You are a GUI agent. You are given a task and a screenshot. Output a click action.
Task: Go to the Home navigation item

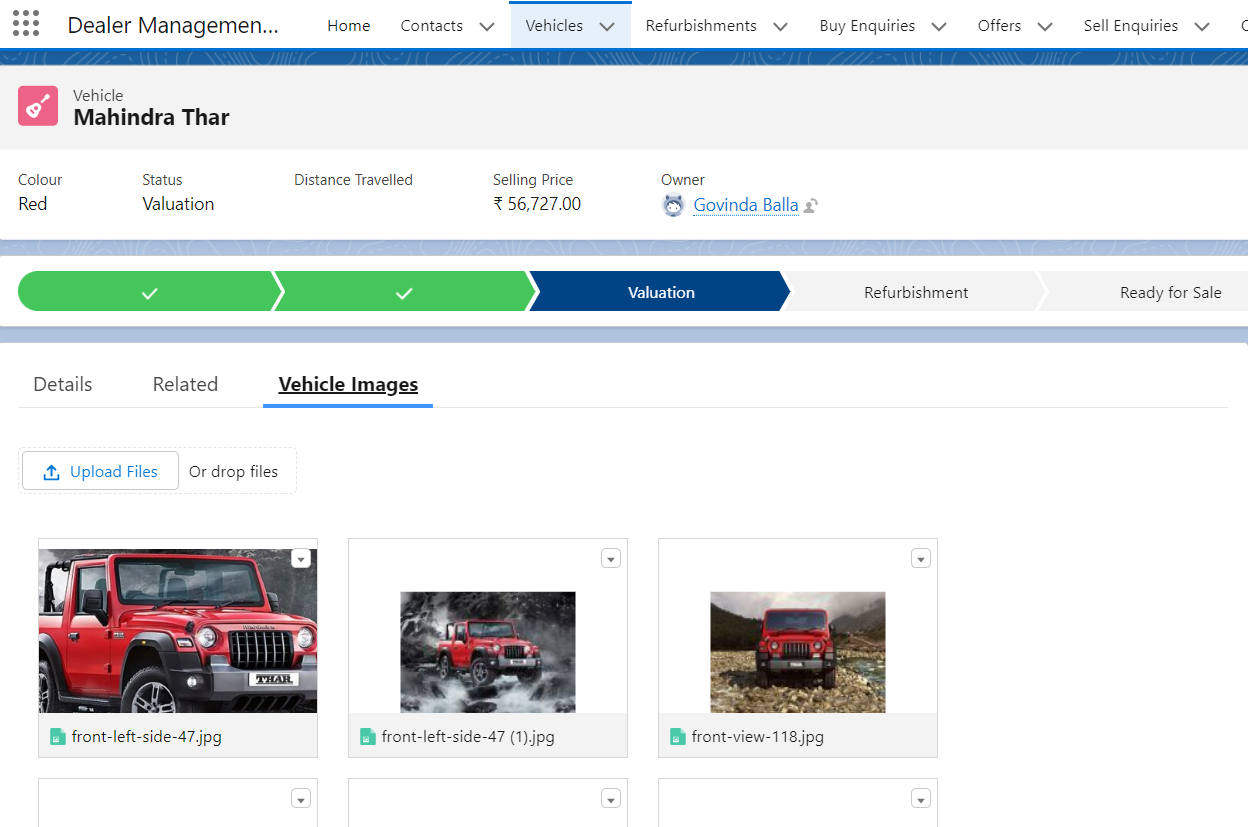click(349, 26)
